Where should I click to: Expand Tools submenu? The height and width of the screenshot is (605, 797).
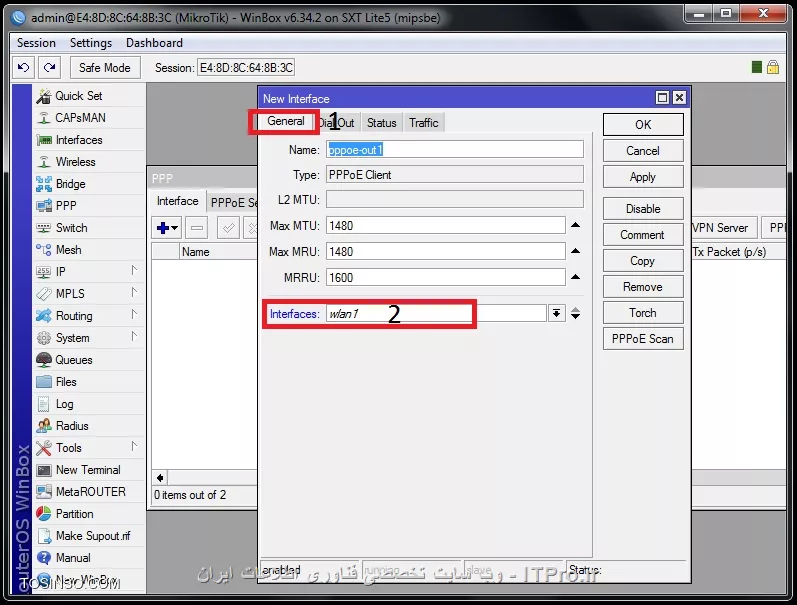point(134,446)
